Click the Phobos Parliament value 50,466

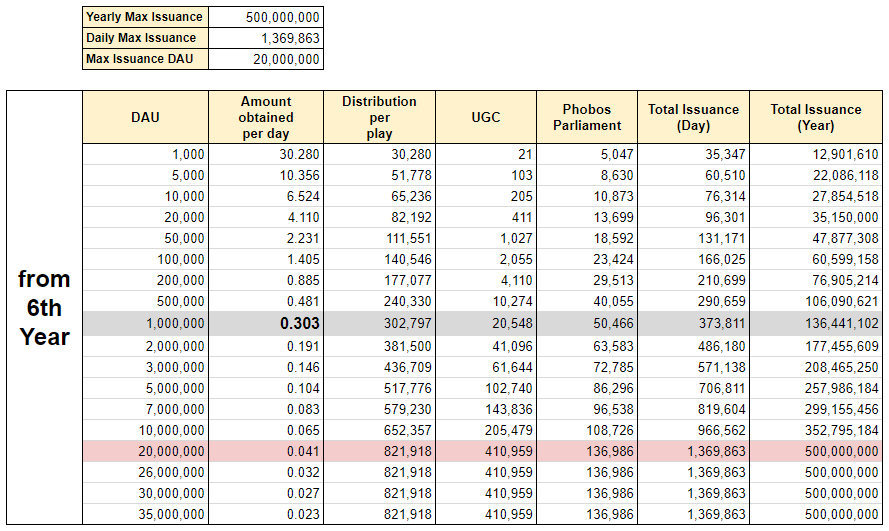point(586,324)
